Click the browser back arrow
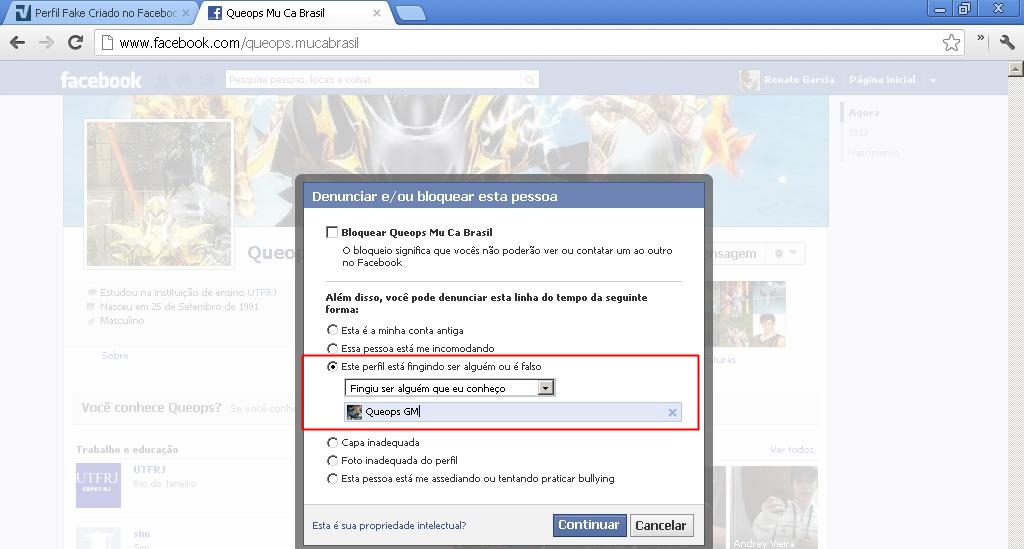 click(17, 43)
